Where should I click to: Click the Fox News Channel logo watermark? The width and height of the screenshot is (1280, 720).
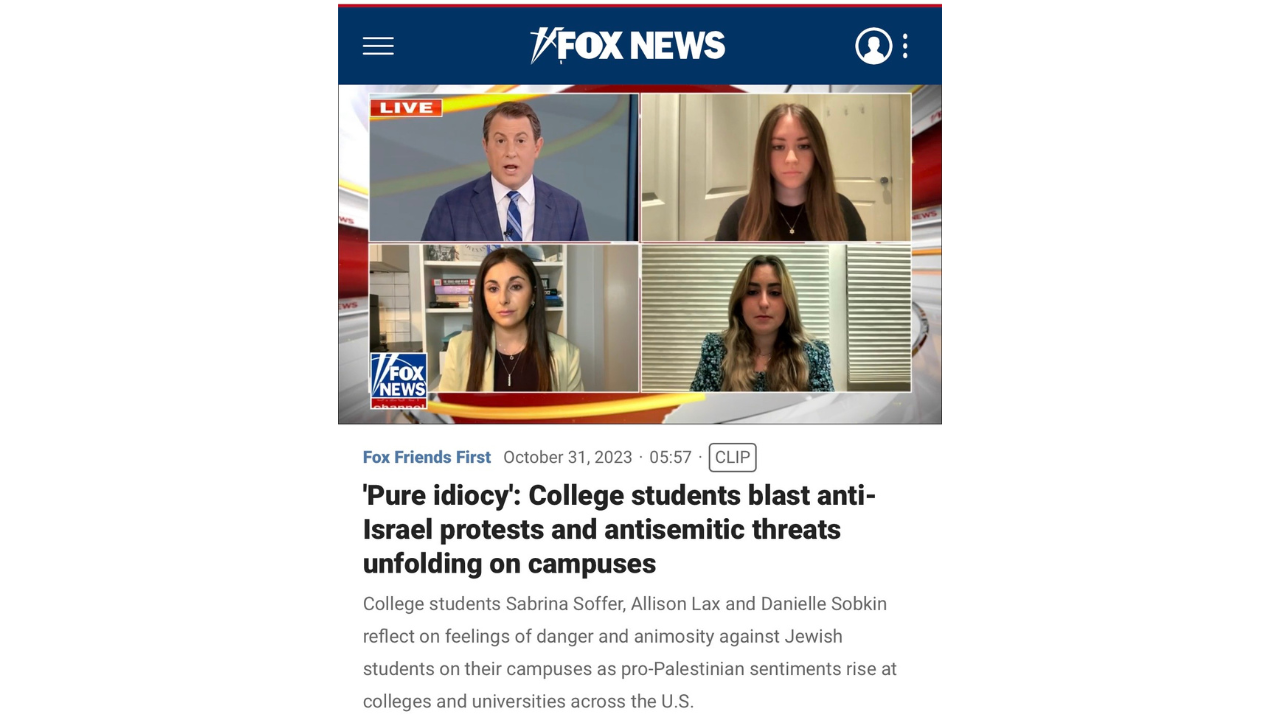(x=399, y=380)
